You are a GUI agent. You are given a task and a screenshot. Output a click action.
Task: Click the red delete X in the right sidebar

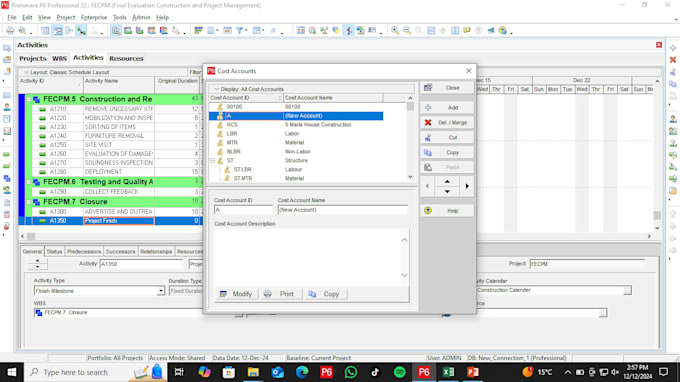coord(673,60)
